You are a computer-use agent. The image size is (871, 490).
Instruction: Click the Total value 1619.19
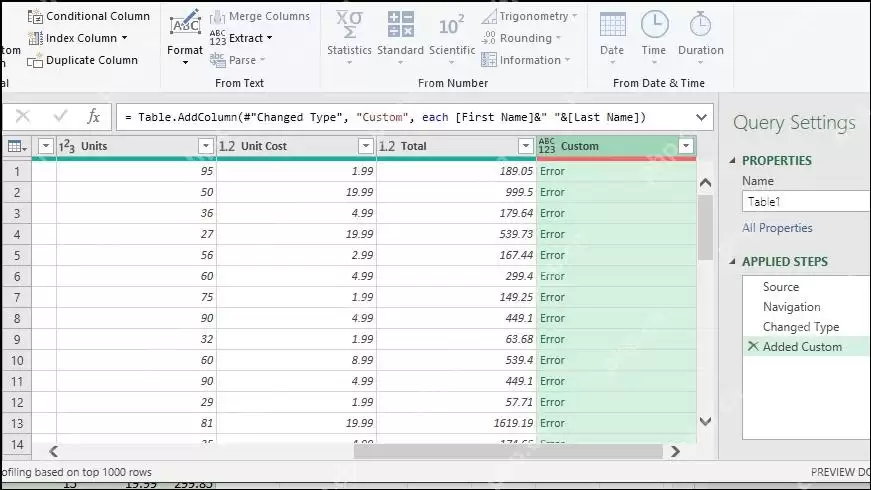513,423
